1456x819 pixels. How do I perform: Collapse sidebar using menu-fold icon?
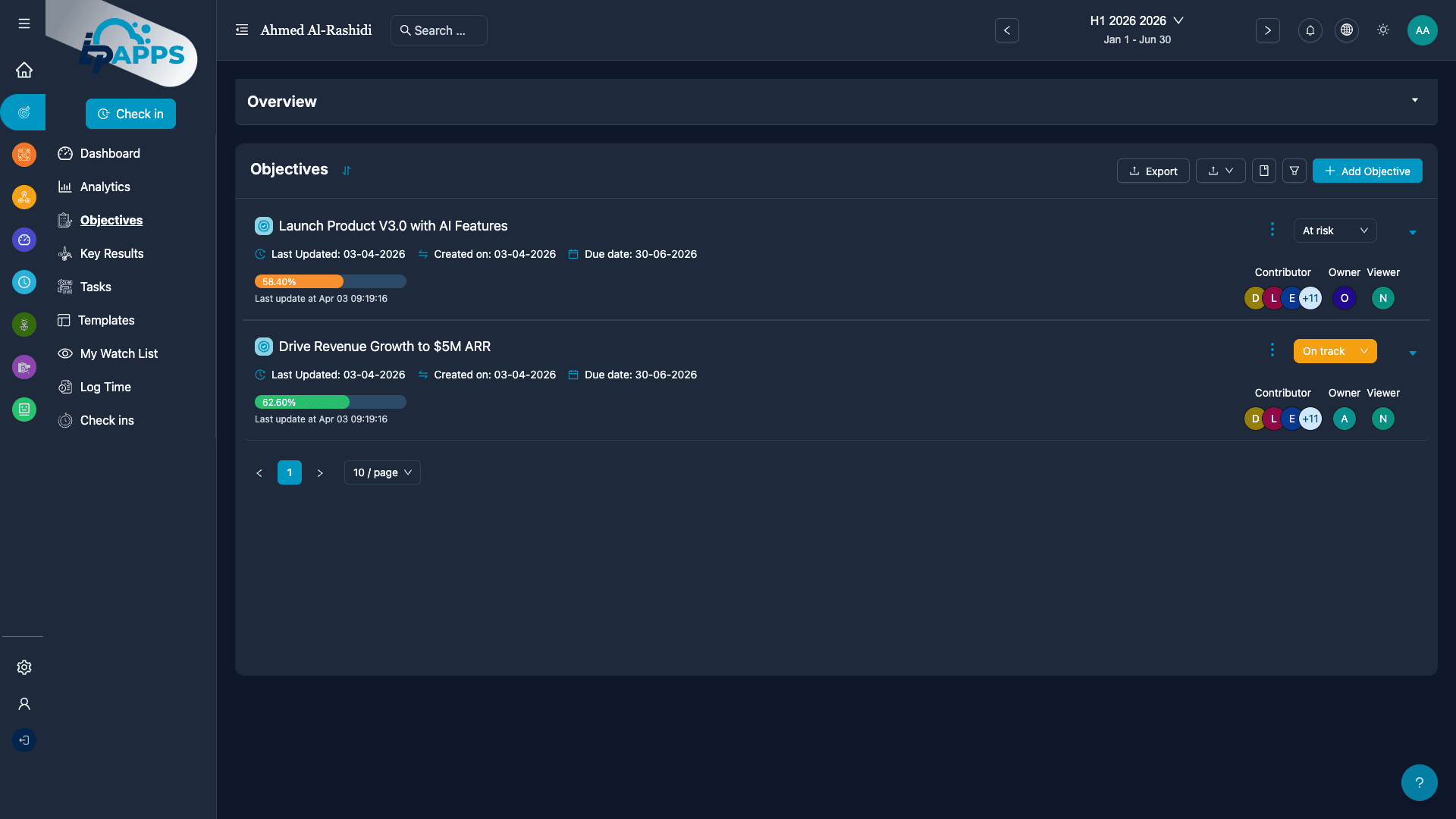[x=242, y=30]
